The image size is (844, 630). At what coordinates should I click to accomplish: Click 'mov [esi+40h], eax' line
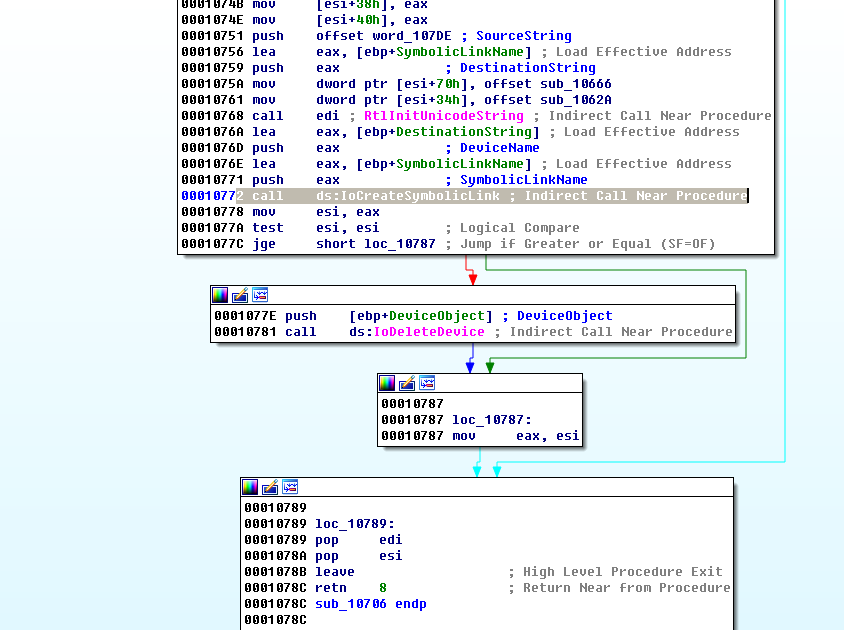[340, 20]
